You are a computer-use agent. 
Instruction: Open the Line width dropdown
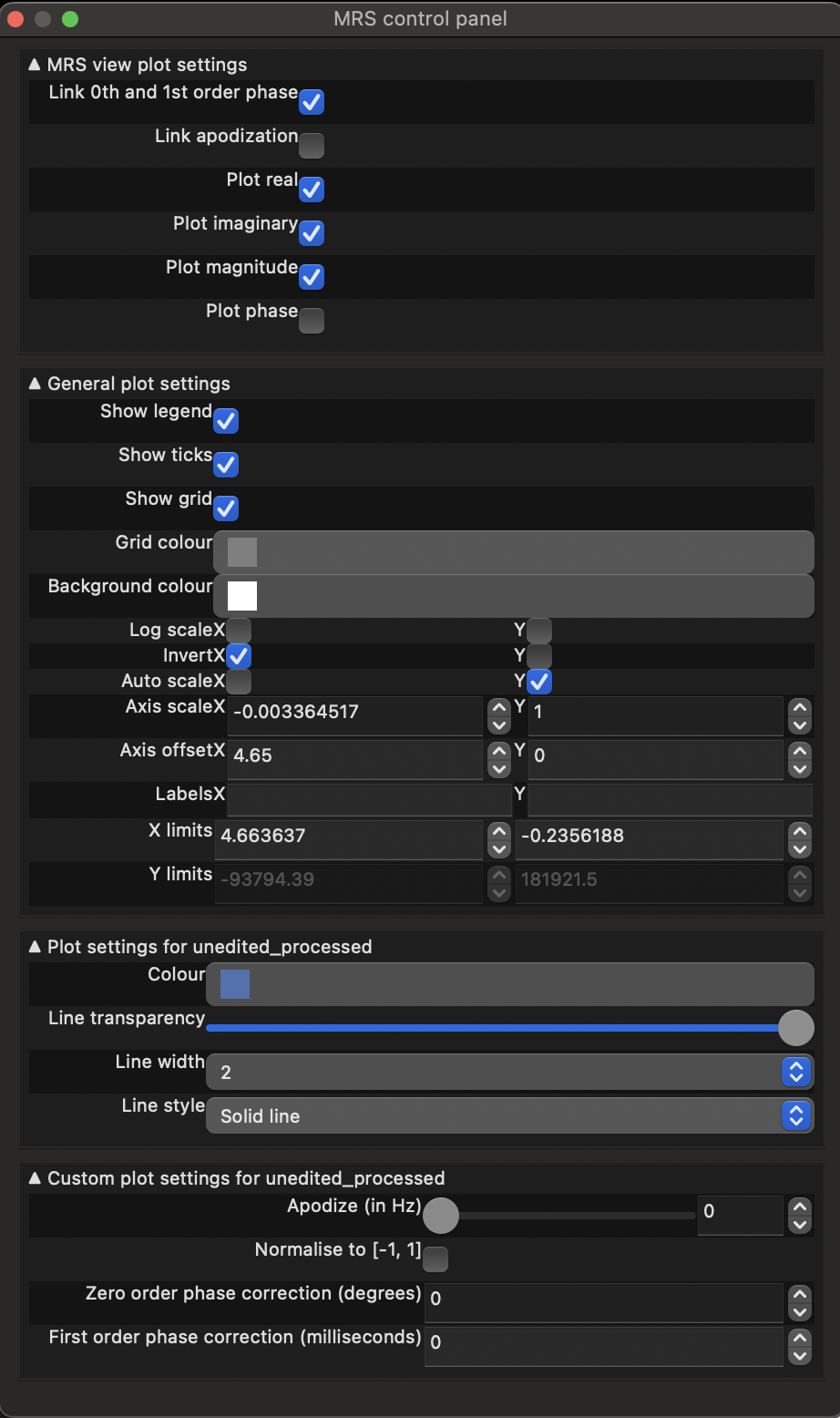point(509,1073)
